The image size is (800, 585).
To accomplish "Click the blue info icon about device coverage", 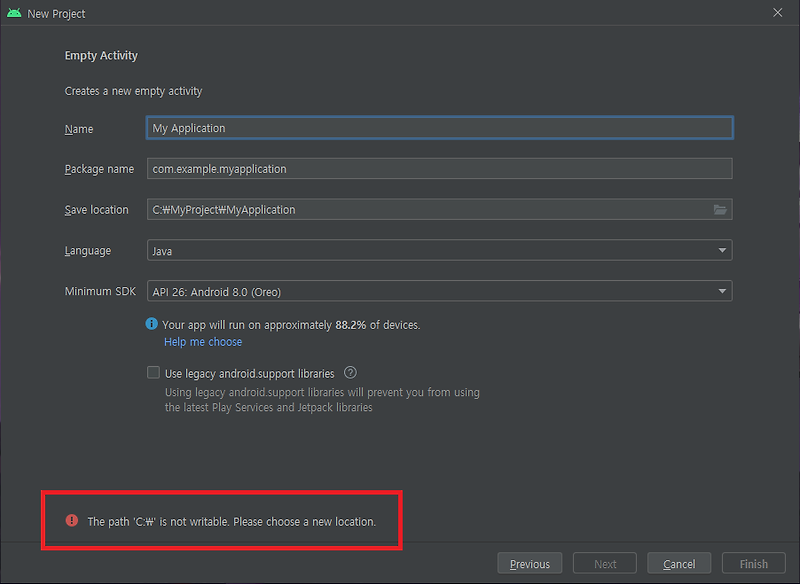I will pos(152,324).
